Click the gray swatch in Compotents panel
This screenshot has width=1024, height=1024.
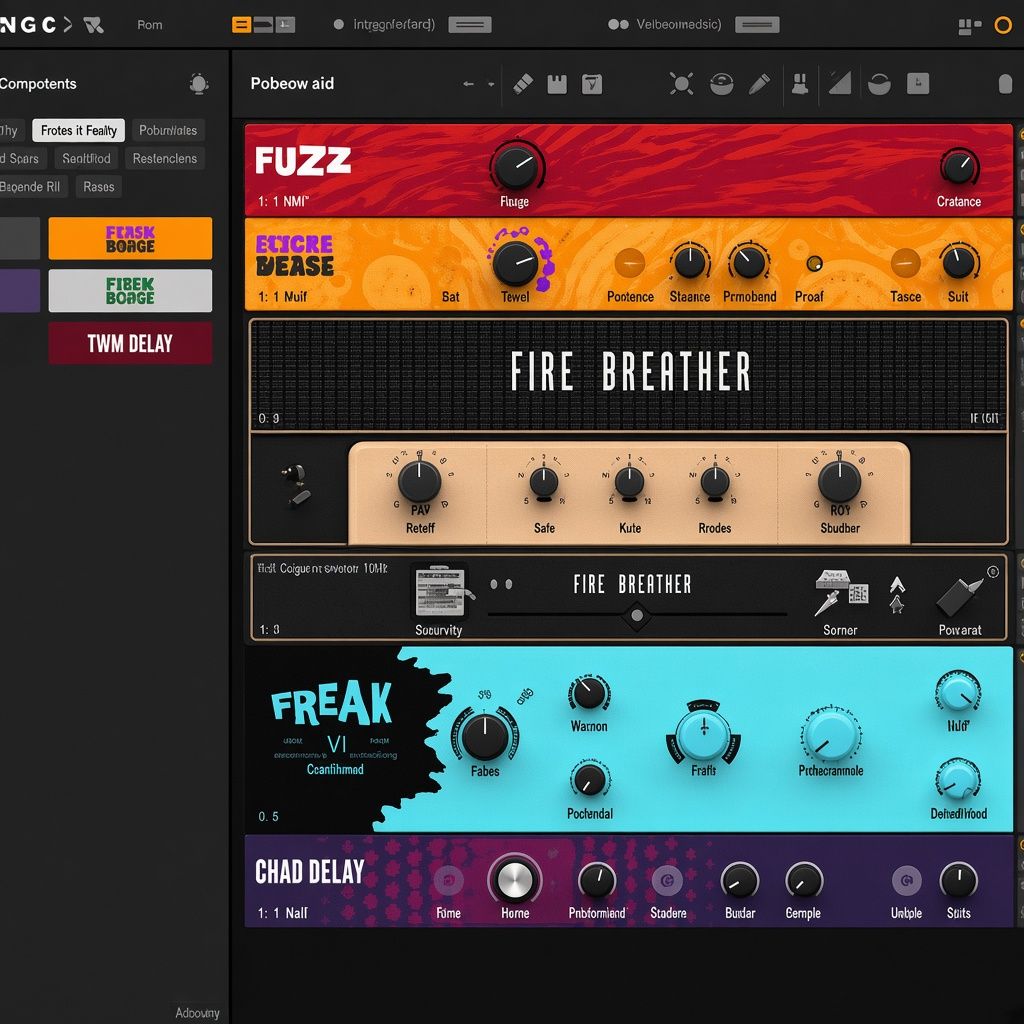coord(20,238)
